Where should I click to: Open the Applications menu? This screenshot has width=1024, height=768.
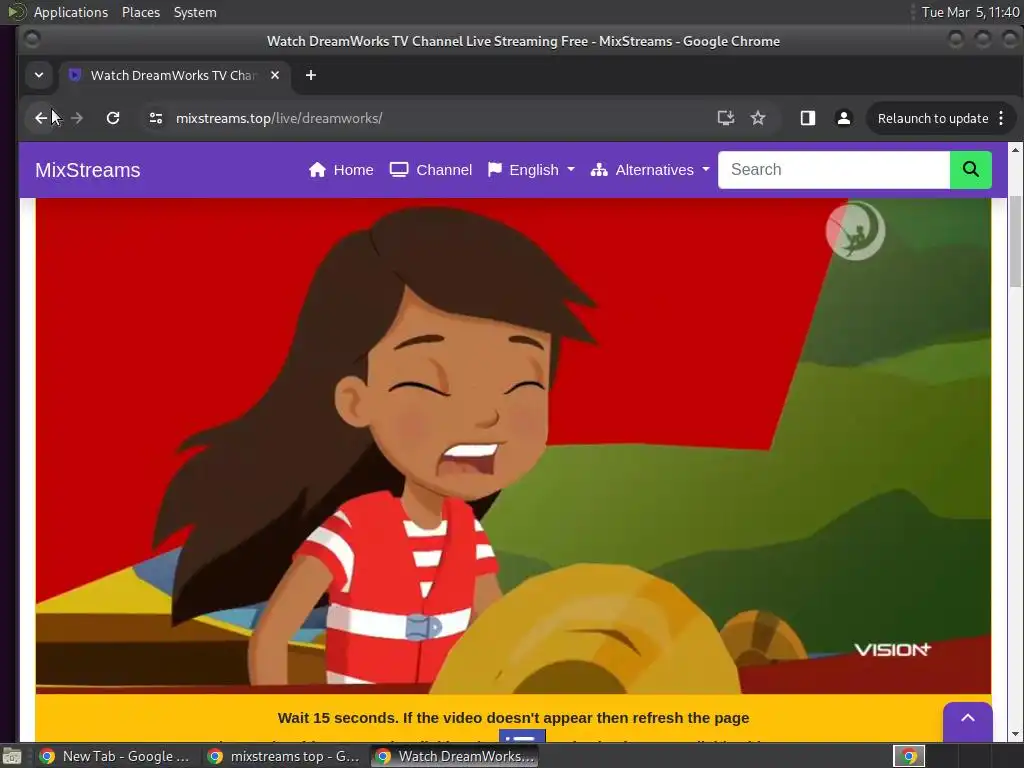(x=71, y=12)
